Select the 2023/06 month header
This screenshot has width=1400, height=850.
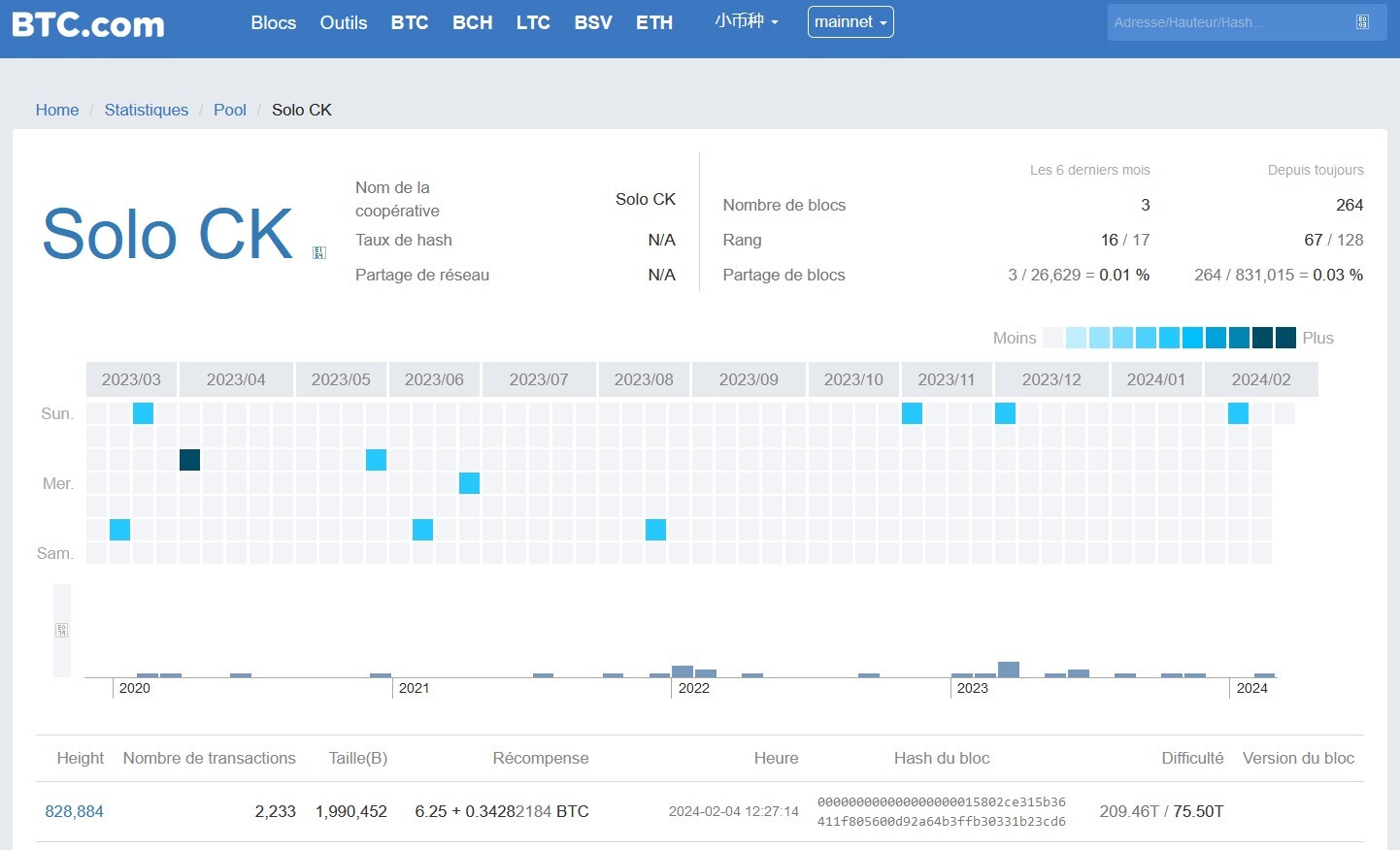click(434, 379)
